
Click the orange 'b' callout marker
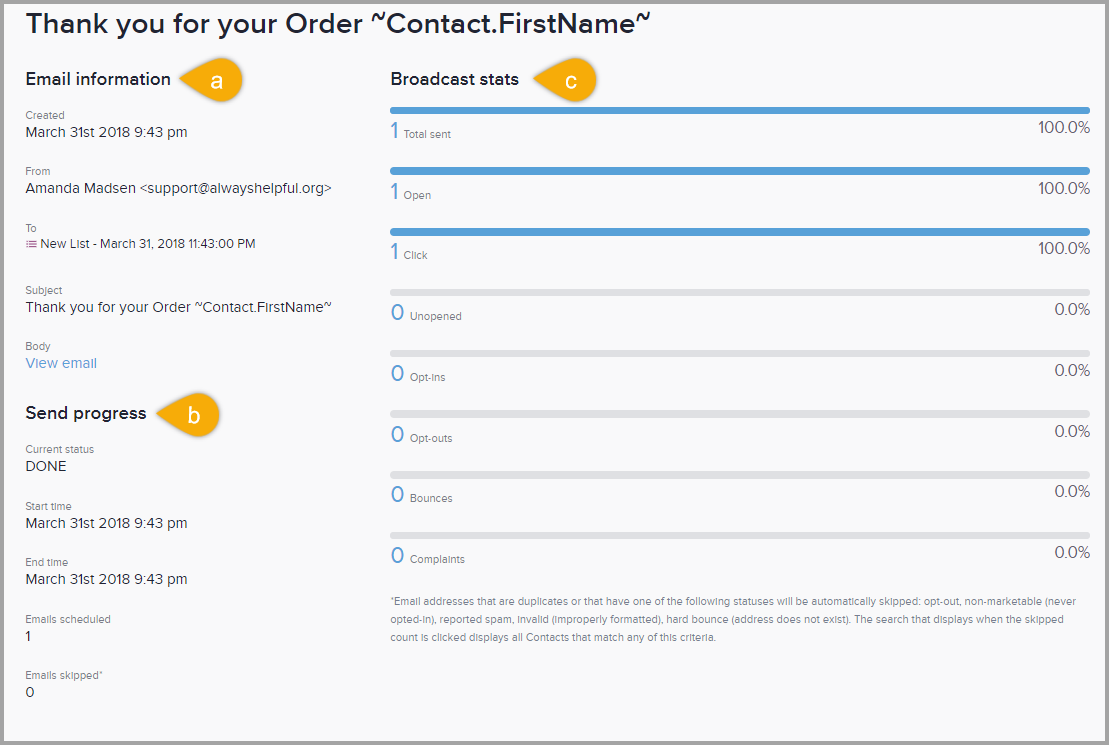[192, 415]
